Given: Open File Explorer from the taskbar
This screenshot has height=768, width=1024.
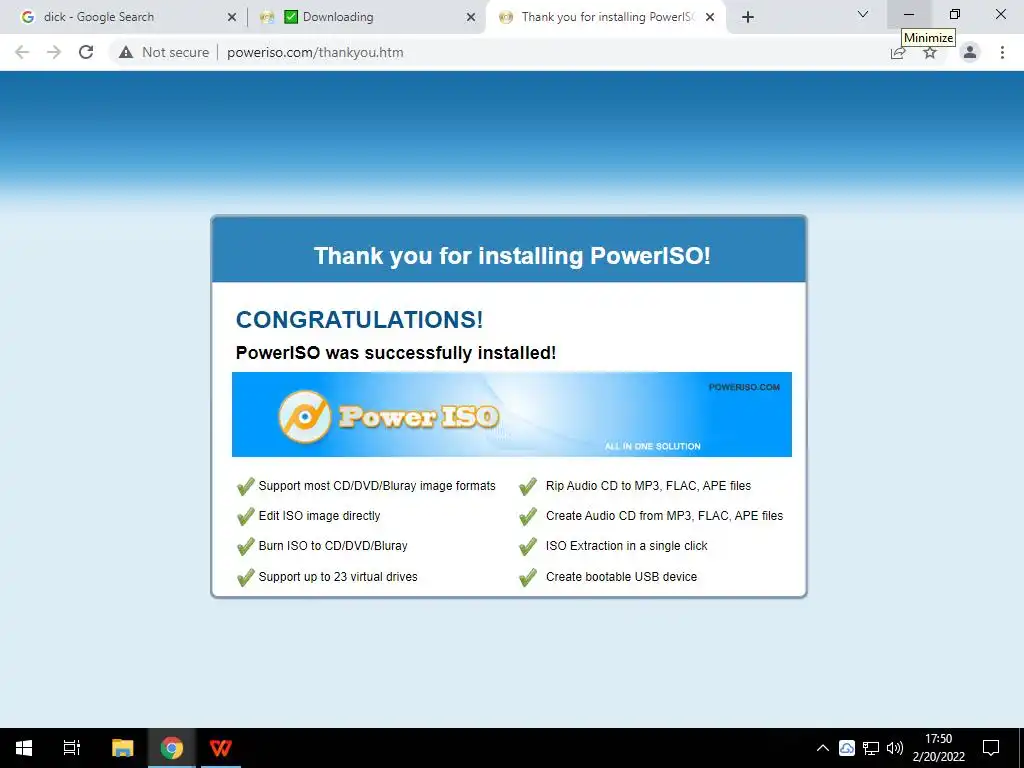Looking at the screenshot, I should (123, 748).
